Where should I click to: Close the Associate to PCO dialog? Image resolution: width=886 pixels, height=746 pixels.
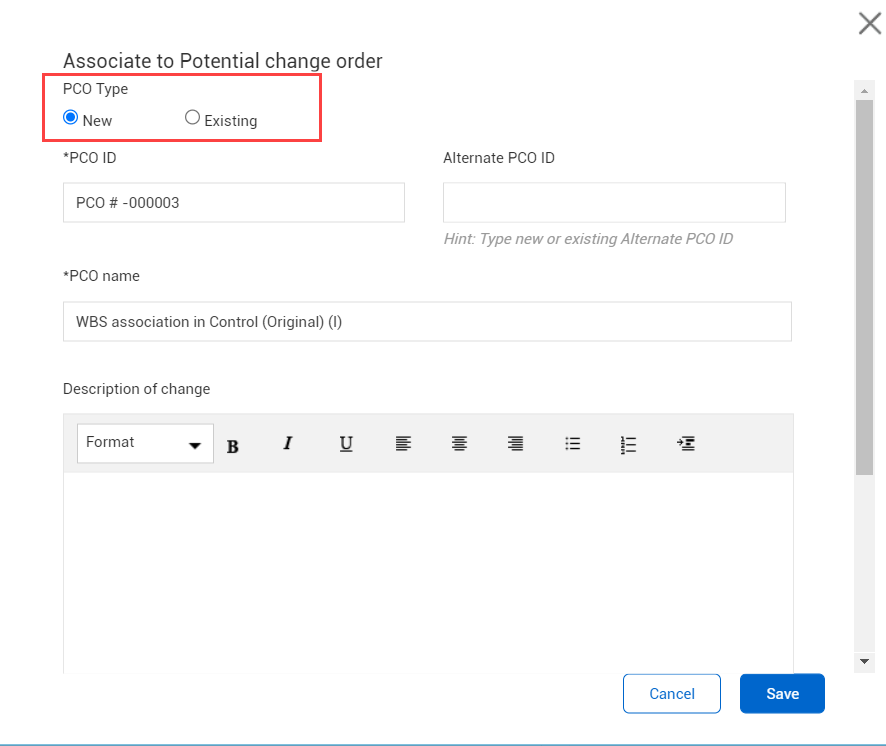870,24
